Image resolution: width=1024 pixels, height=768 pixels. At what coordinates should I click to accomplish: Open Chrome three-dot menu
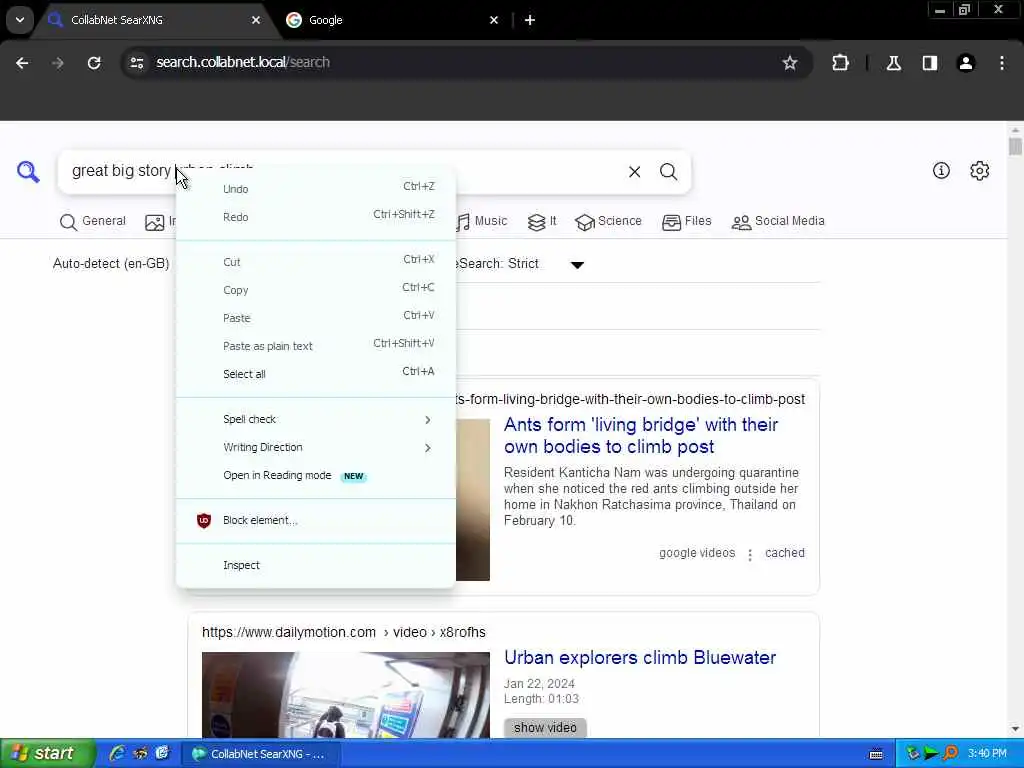click(1002, 63)
